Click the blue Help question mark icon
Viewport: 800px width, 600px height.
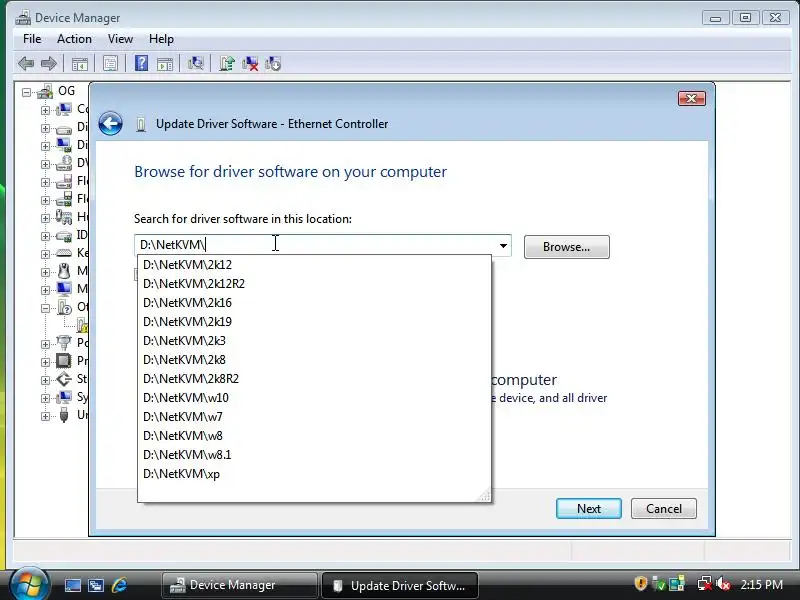(141, 63)
